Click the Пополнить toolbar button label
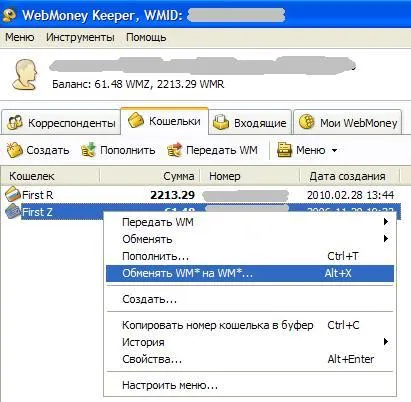Image resolution: width=411 pixels, height=402 pixels. pos(128,150)
